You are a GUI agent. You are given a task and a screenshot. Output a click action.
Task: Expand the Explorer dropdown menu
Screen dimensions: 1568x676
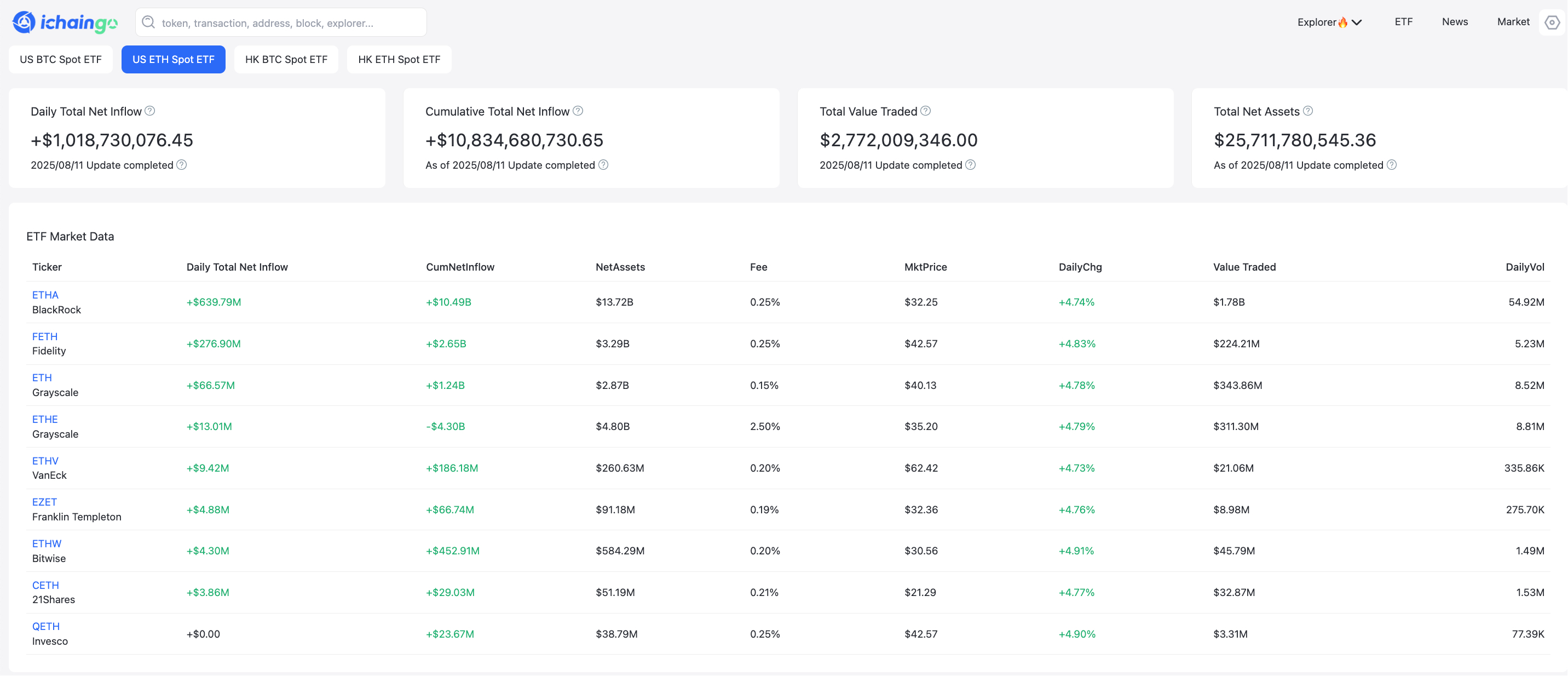click(1329, 22)
